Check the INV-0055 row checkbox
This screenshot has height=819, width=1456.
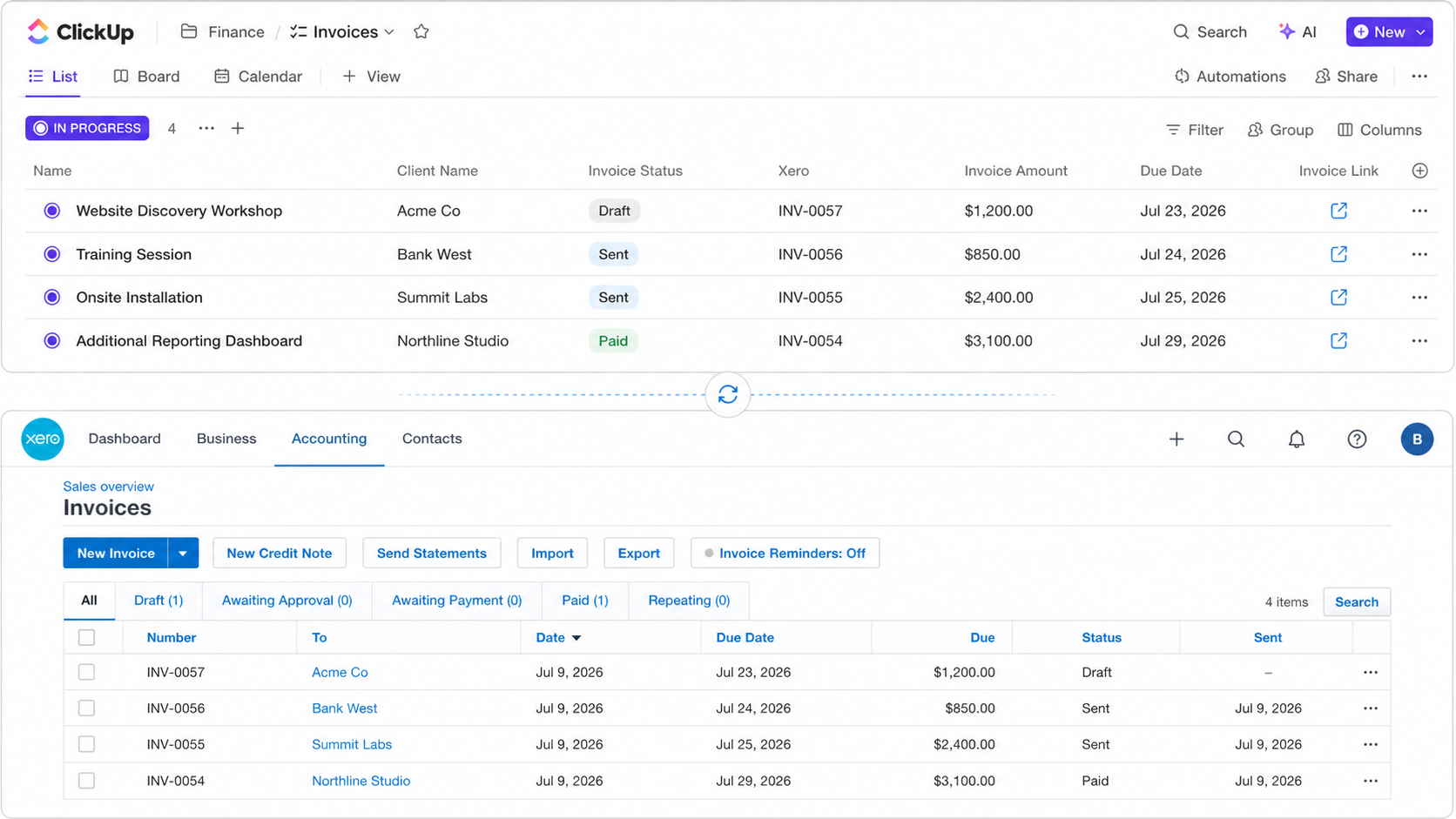point(86,745)
